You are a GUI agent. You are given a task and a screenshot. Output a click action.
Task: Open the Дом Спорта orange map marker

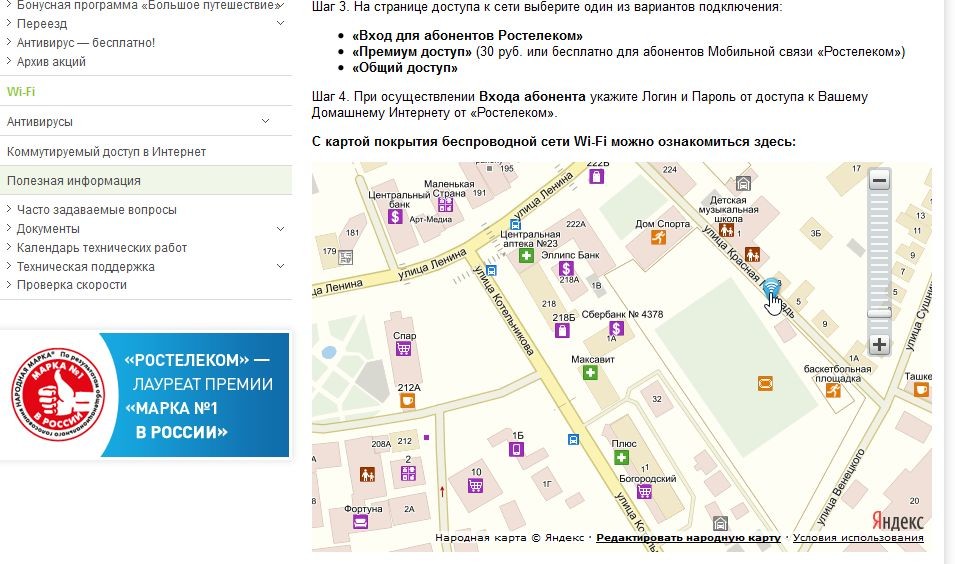[658, 237]
